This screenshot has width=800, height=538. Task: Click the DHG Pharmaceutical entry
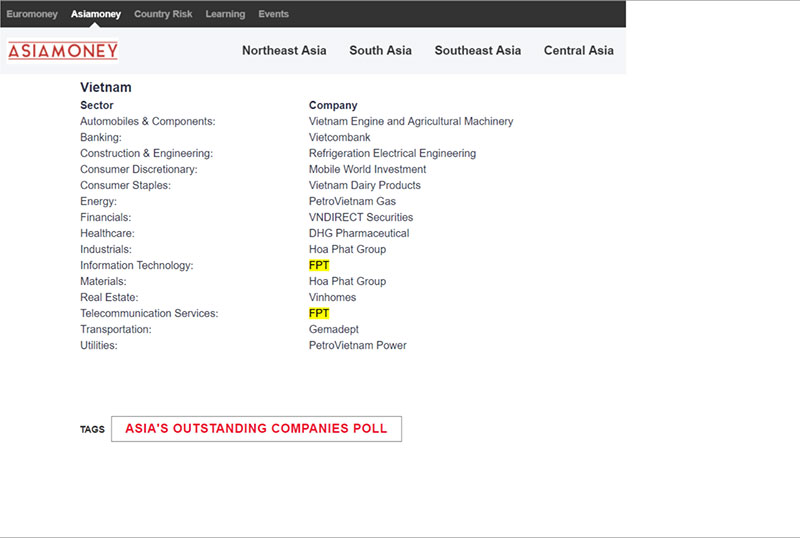[358, 233]
